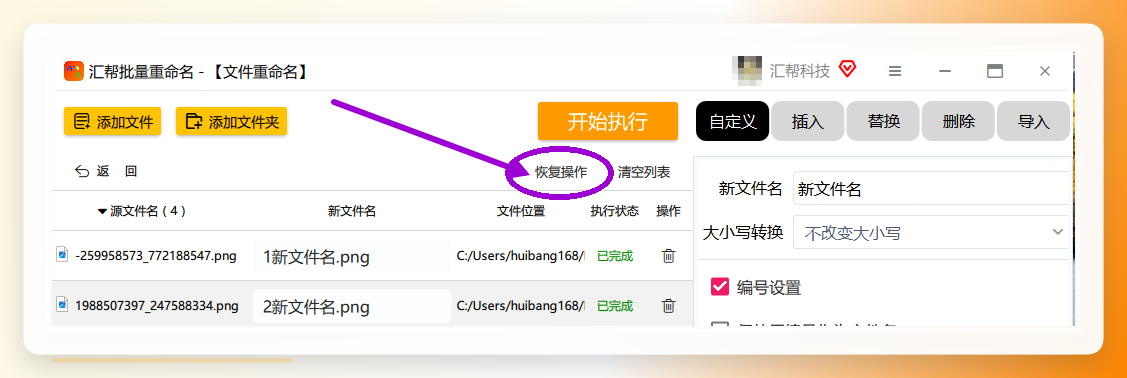This screenshot has width=1127, height=378.
Task: Click the 新文件名 input field on right panel
Action: point(932,189)
